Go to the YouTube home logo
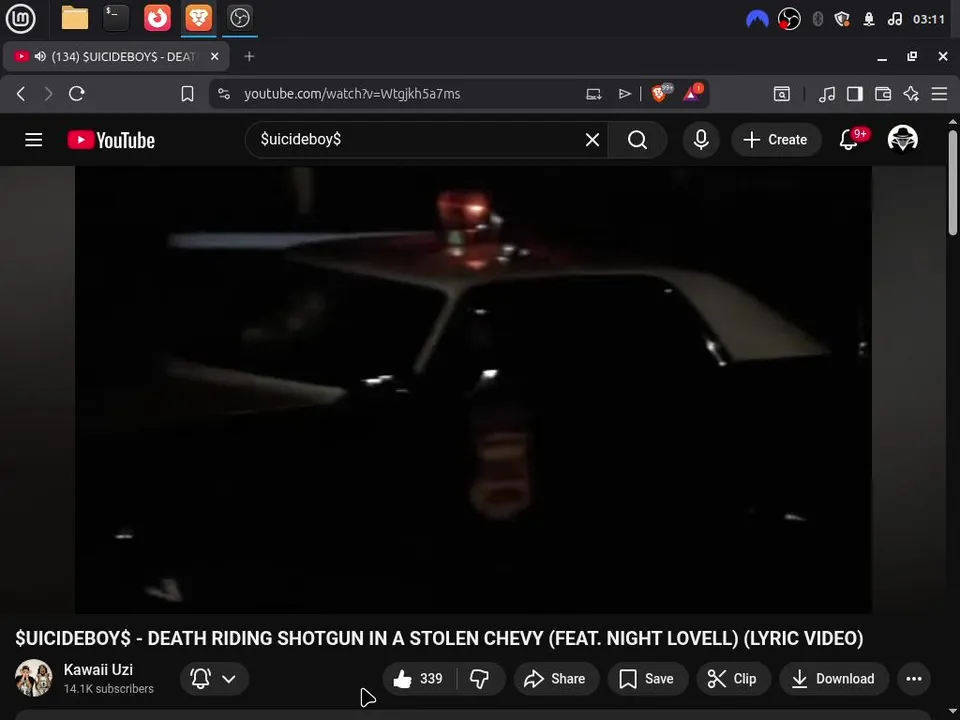 111,140
